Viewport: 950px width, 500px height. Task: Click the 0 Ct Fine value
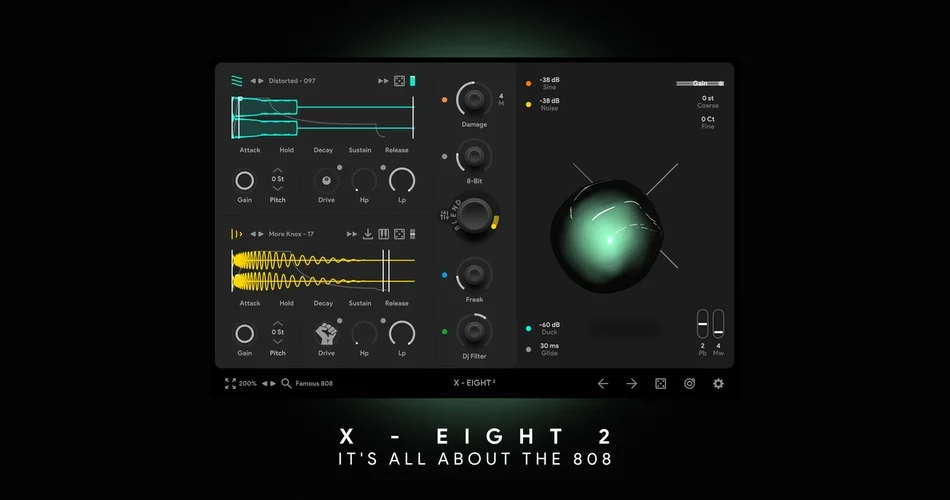708,119
